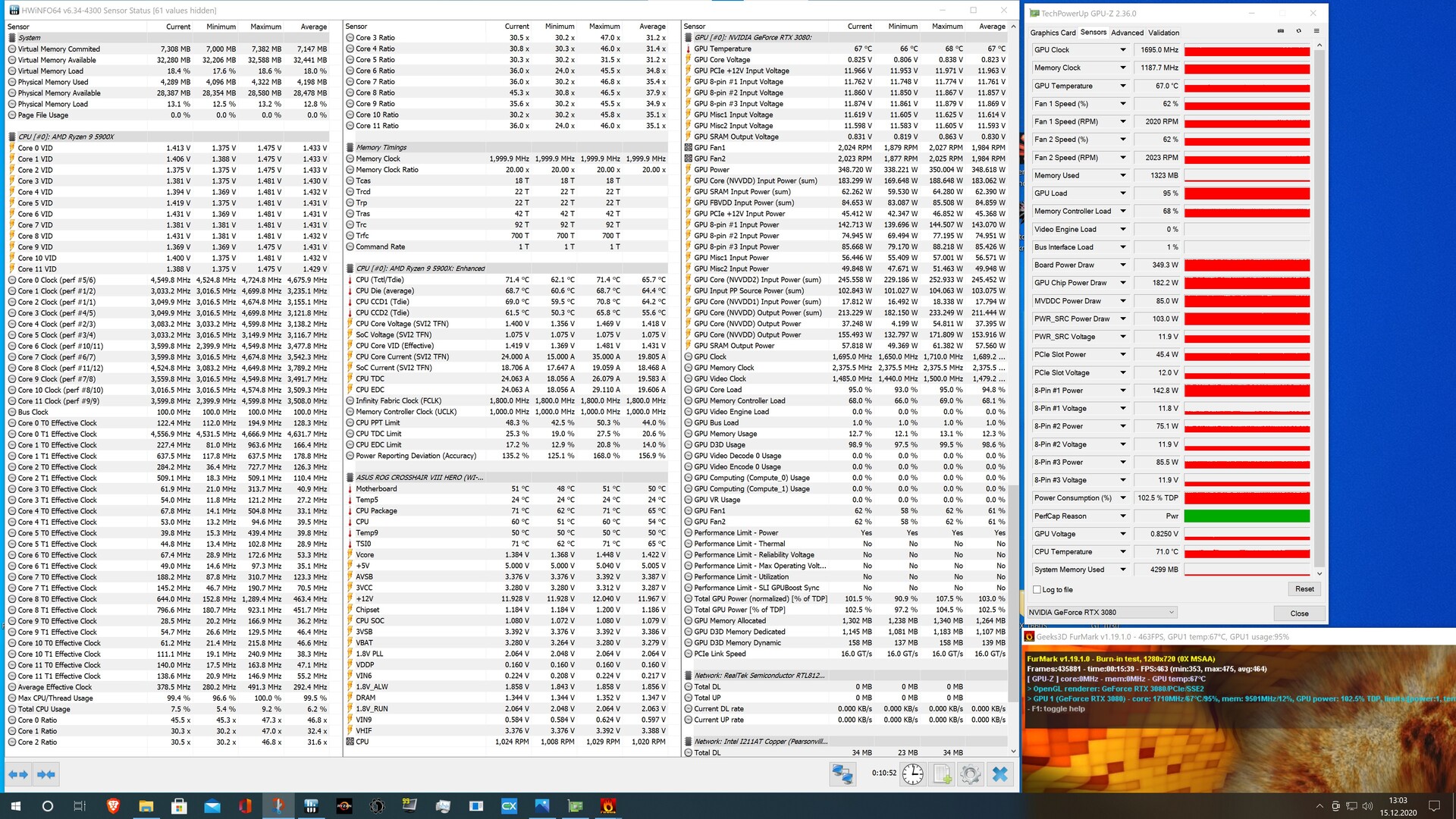Click GPU-Z screenshot camera icon
1456x819 pixels.
(1281, 31)
